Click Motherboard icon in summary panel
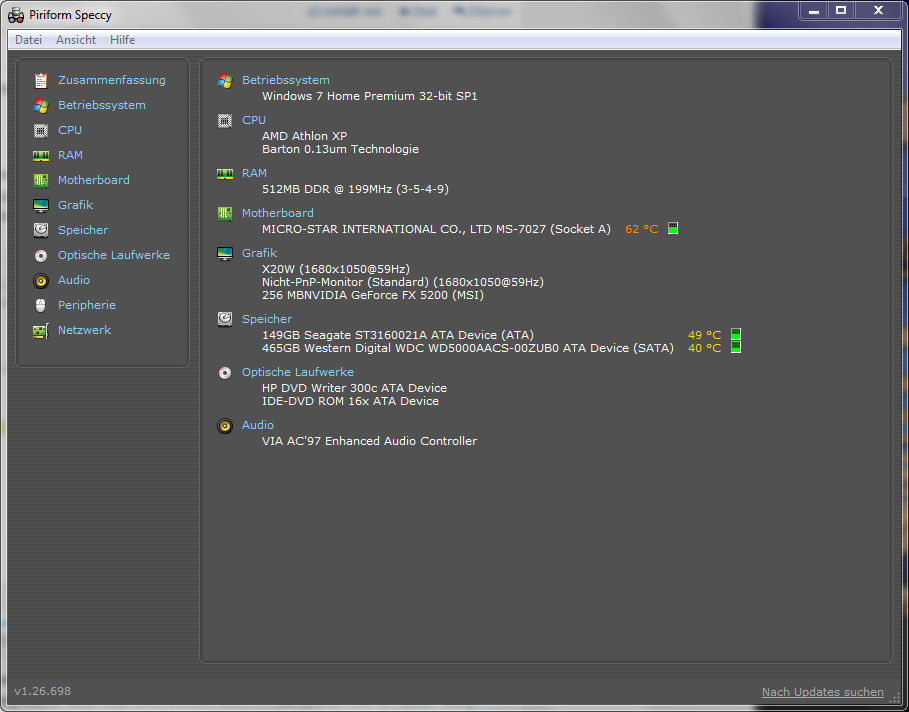The width and height of the screenshot is (909, 712). pos(225,213)
